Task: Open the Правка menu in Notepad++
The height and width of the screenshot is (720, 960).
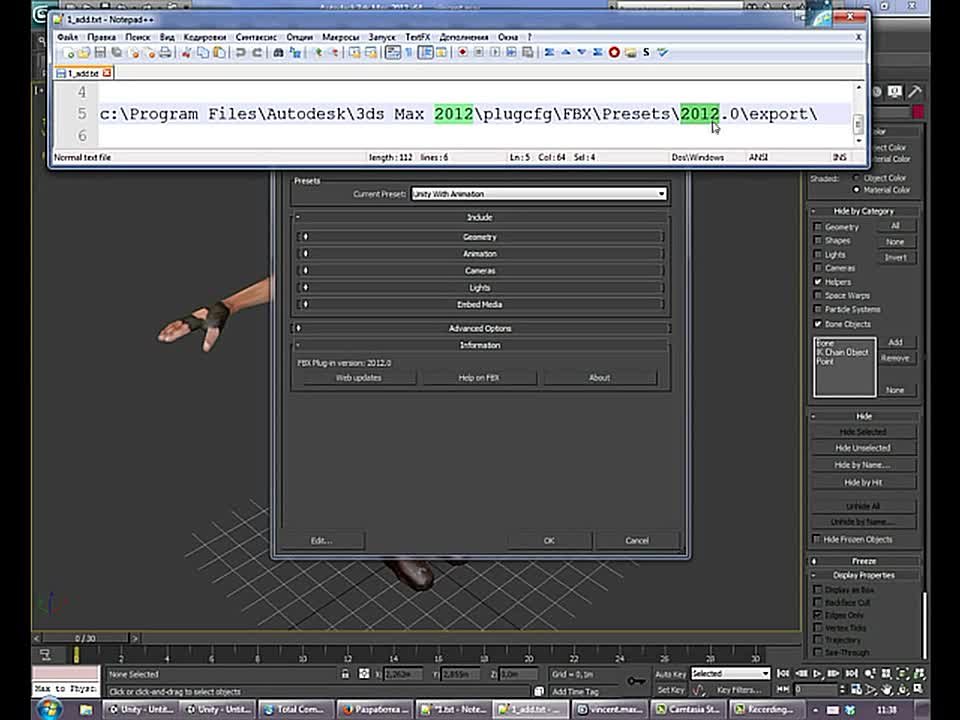Action: pyautogui.click(x=101, y=37)
